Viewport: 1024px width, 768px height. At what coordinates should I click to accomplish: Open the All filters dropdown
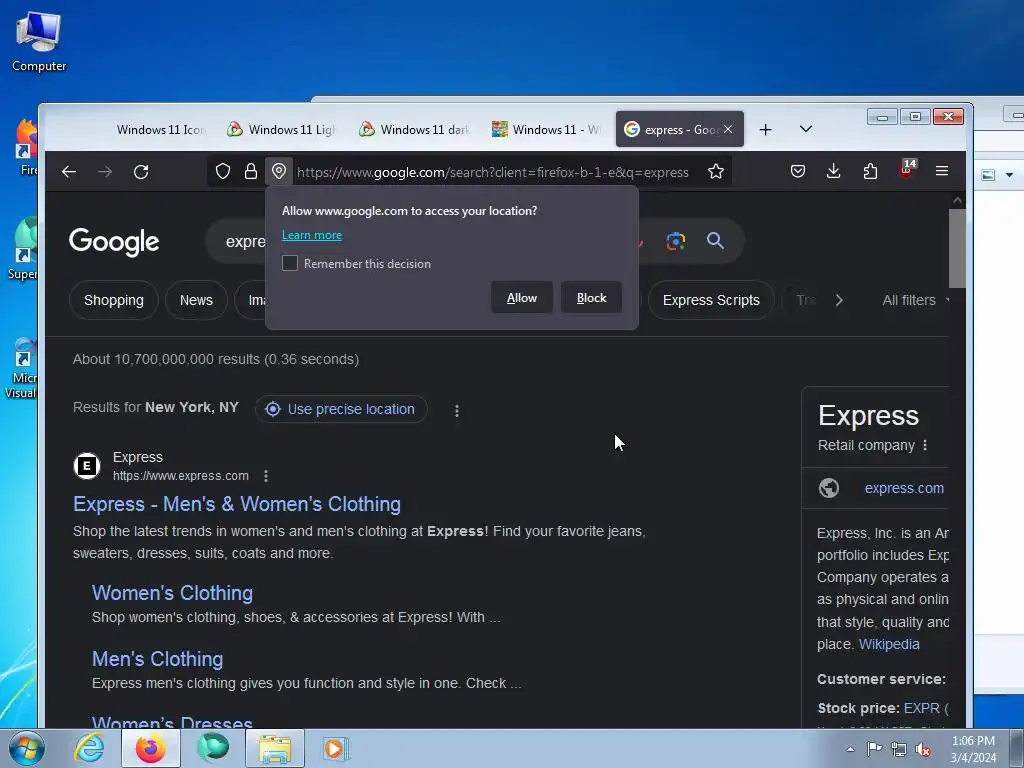915,300
